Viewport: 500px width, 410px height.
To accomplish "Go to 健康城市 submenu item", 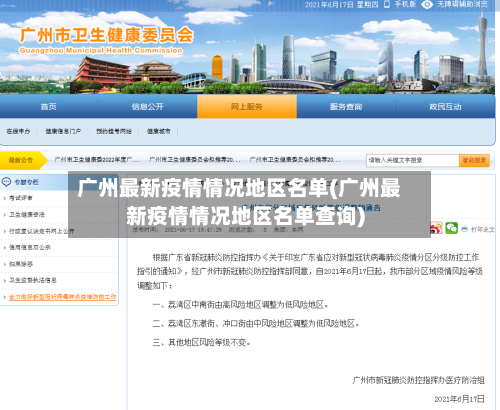I will 159,131.
